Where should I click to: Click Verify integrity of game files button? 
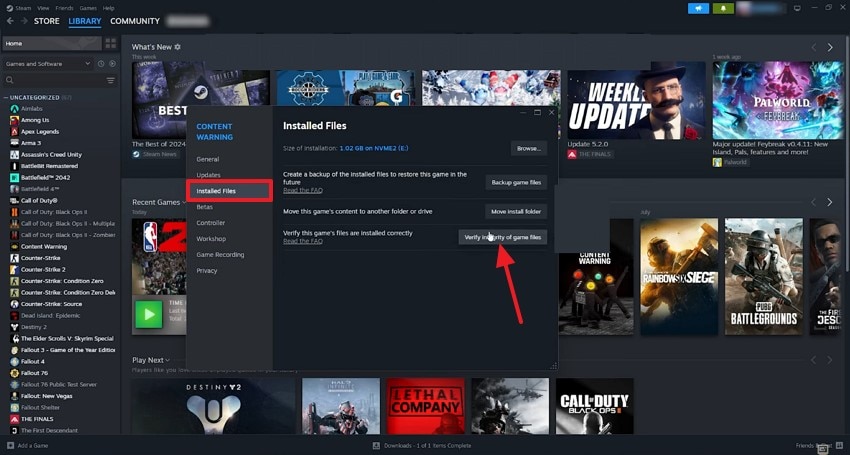(503, 238)
